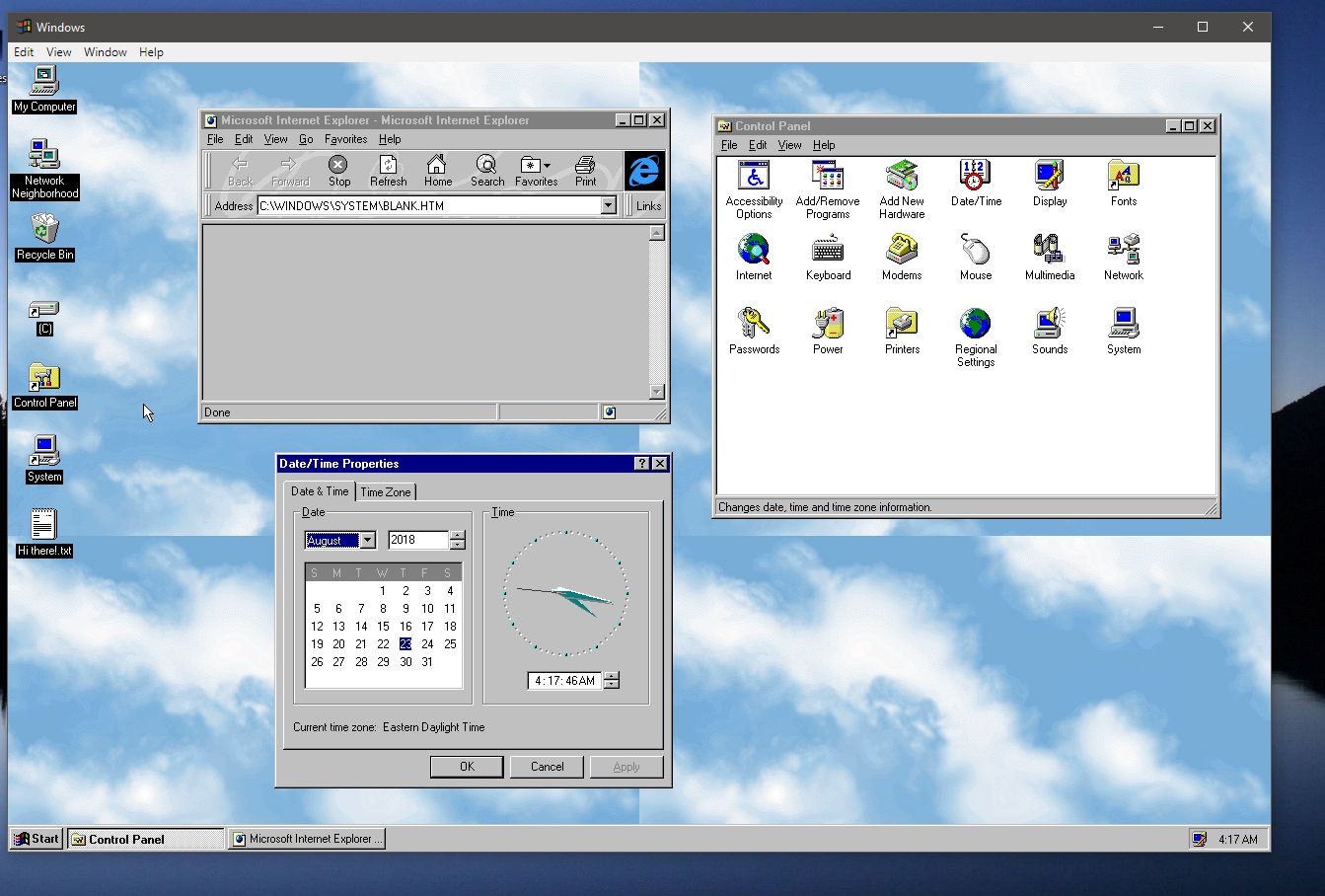Click the time field showing 4:17:46 AM

point(565,681)
